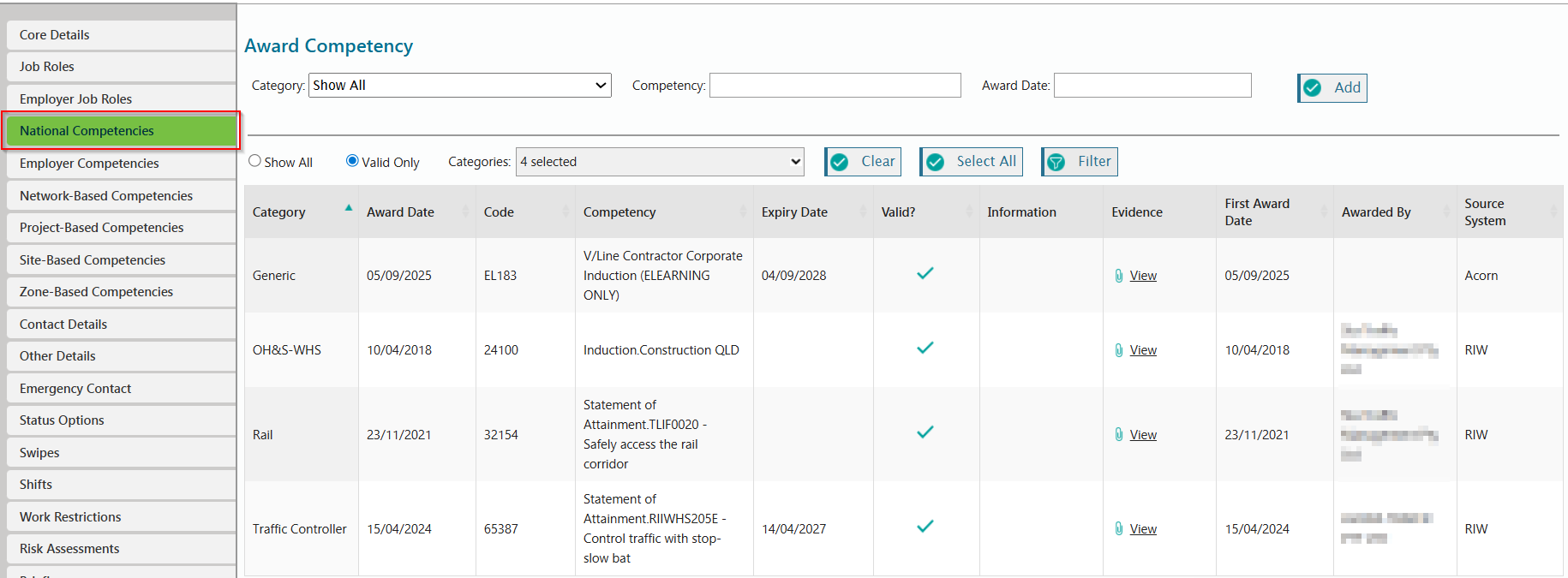The width and height of the screenshot is (1568, 578).
Task: Click the Competency text input field
Action: pos(835,86)
